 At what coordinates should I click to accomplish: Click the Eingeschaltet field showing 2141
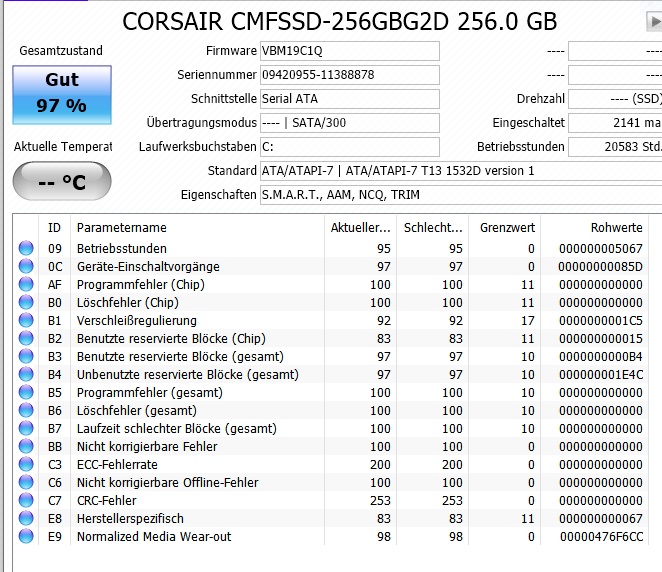coord(615,123)
